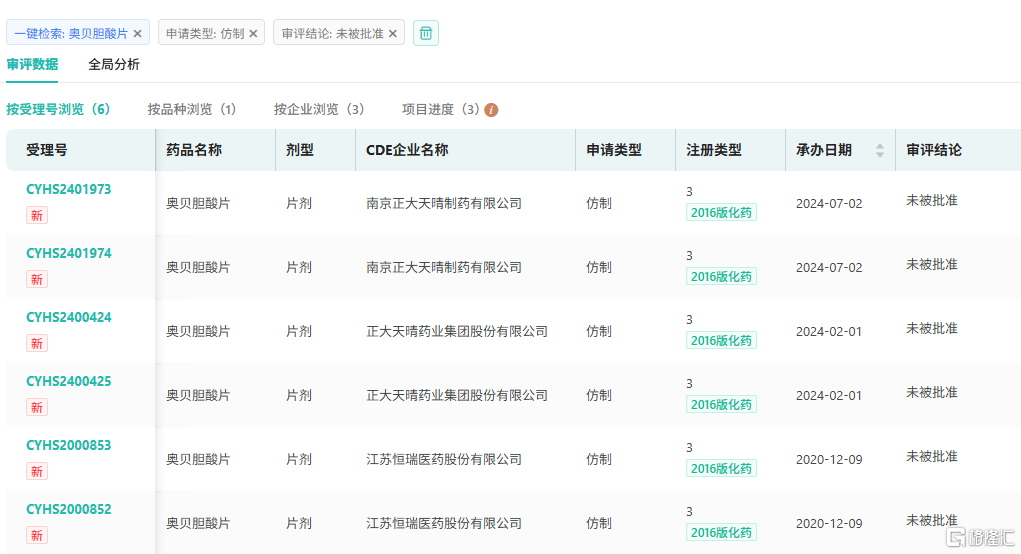Remove the 一键检索: 奥贝胆酸片 filter tag
Image resolution: width=1021 pixels, height=554 pixels.
click(x=137, y=33)
